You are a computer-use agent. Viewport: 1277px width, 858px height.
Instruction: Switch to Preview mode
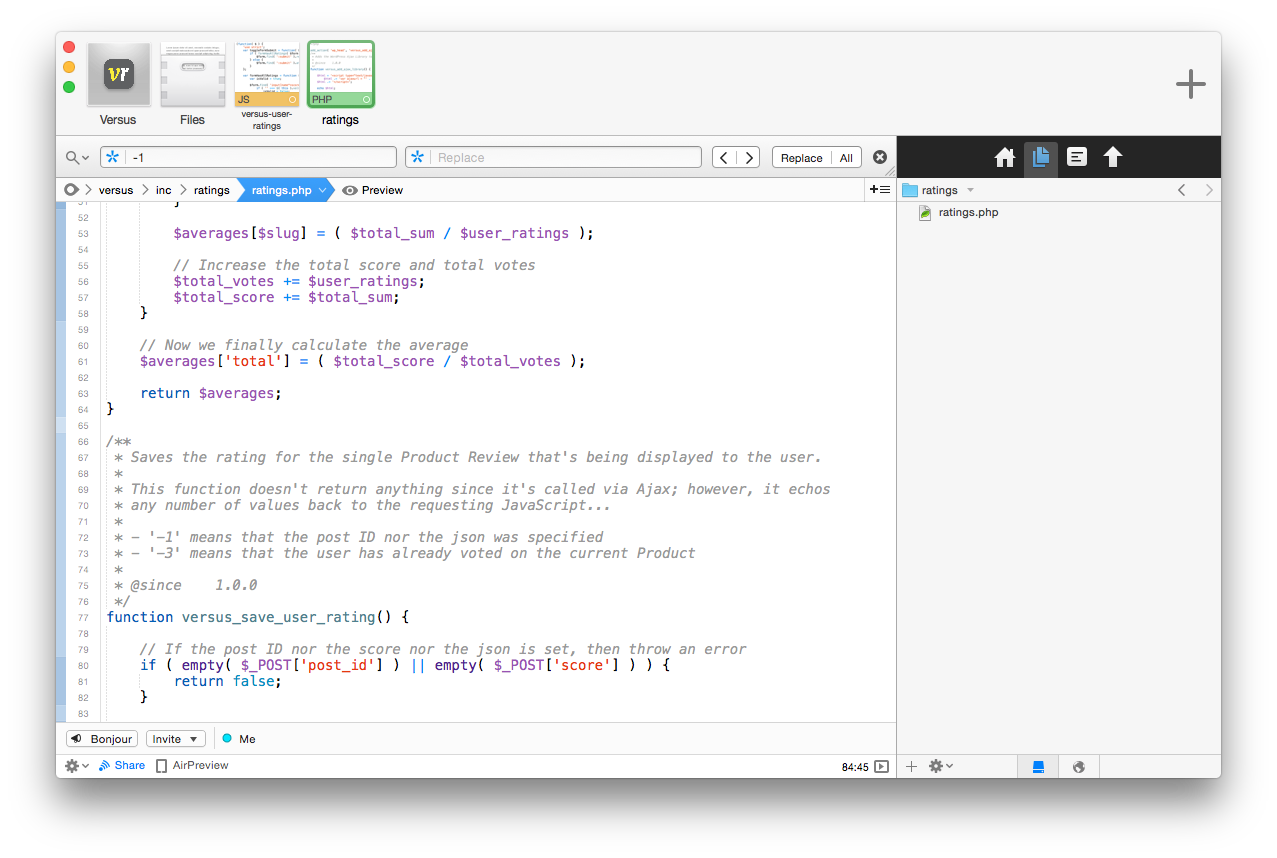(x=373, y=190)
